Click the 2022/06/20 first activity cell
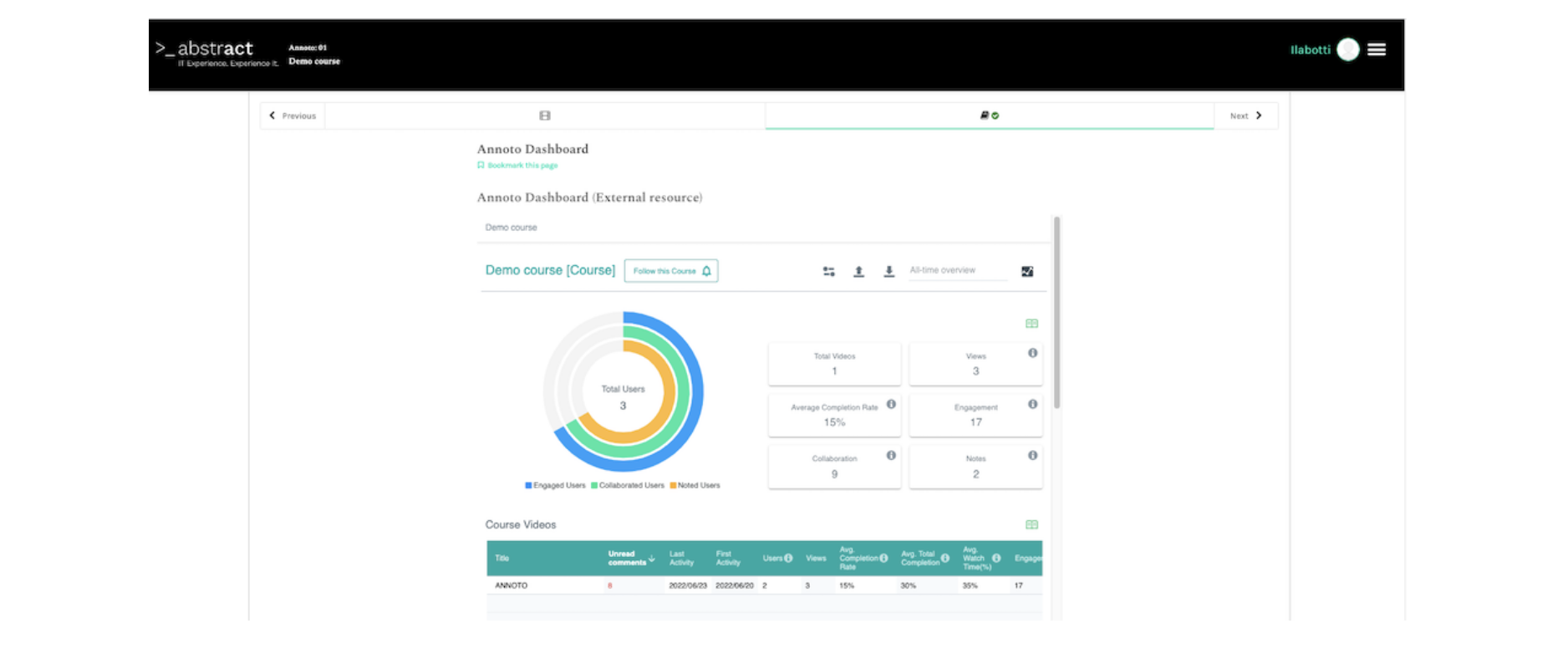The image size is (1568, 649). (x=735, y=585)
